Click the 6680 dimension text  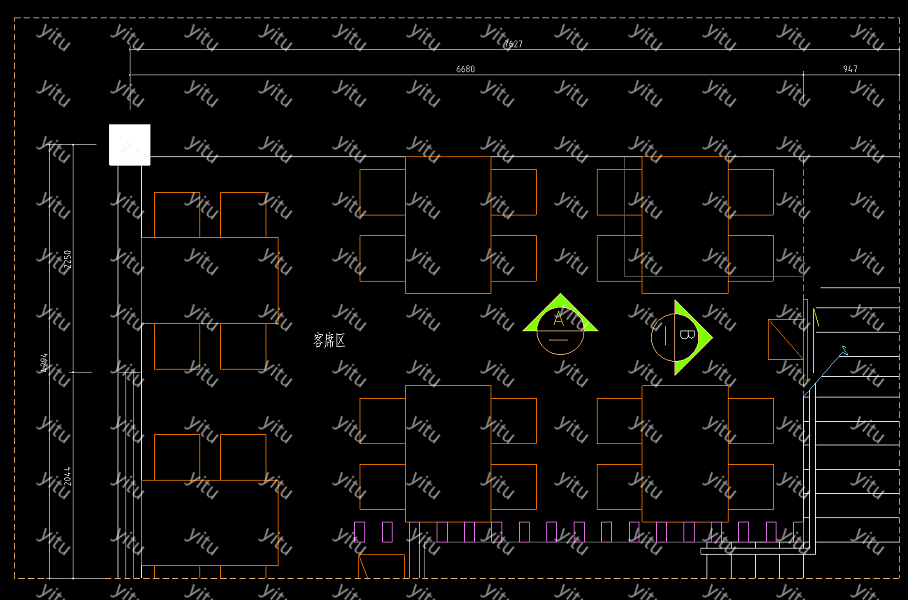tap(465, 69)
